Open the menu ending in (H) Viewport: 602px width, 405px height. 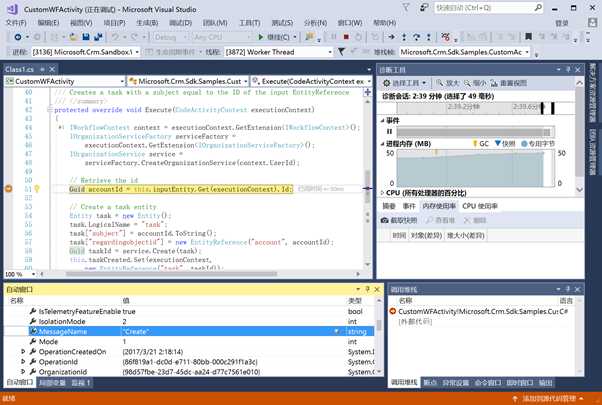[x=384, y=23]
